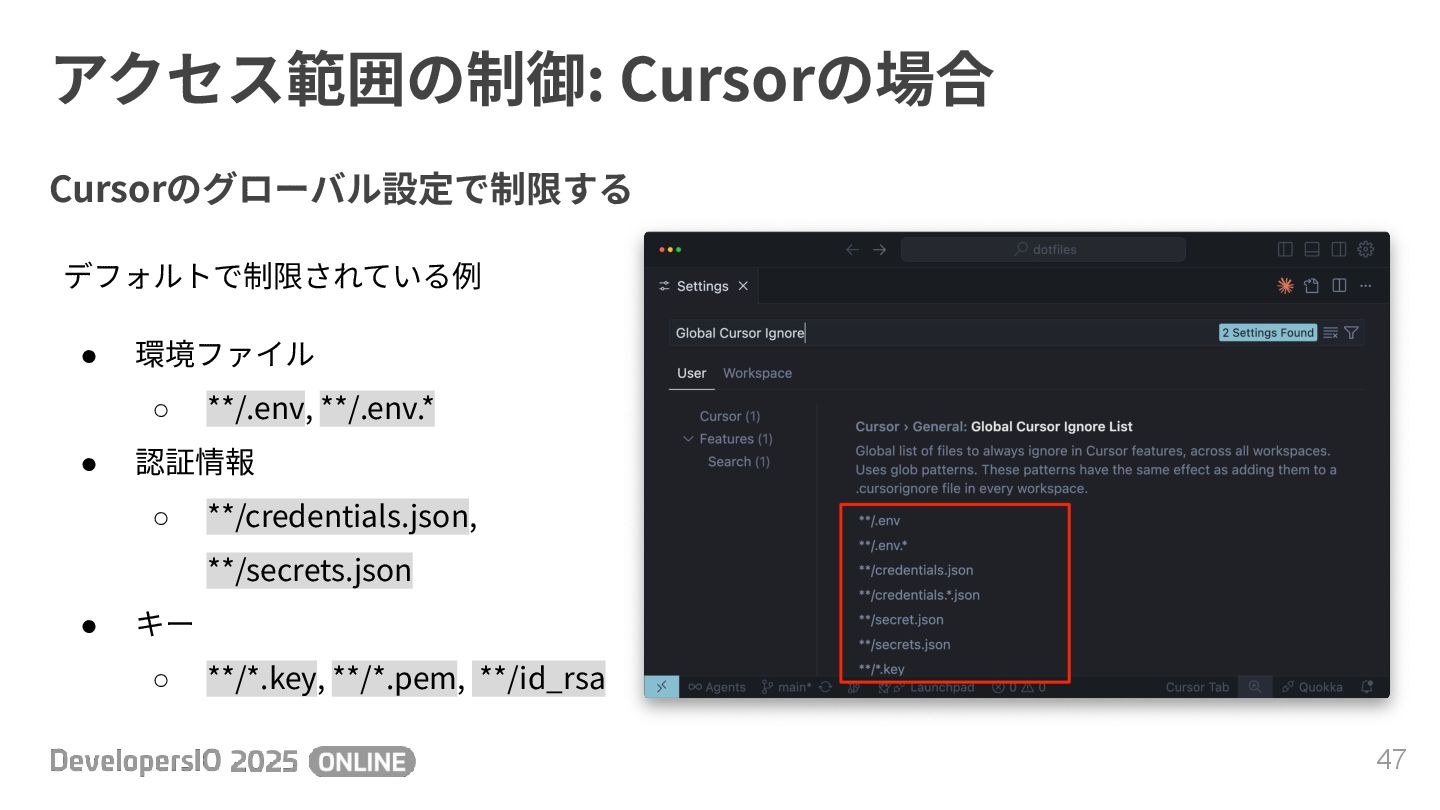This screenshot has height=810, width=1440.
Task: Select the **/secrets.json list entry
Action: [x=904, y=644]
